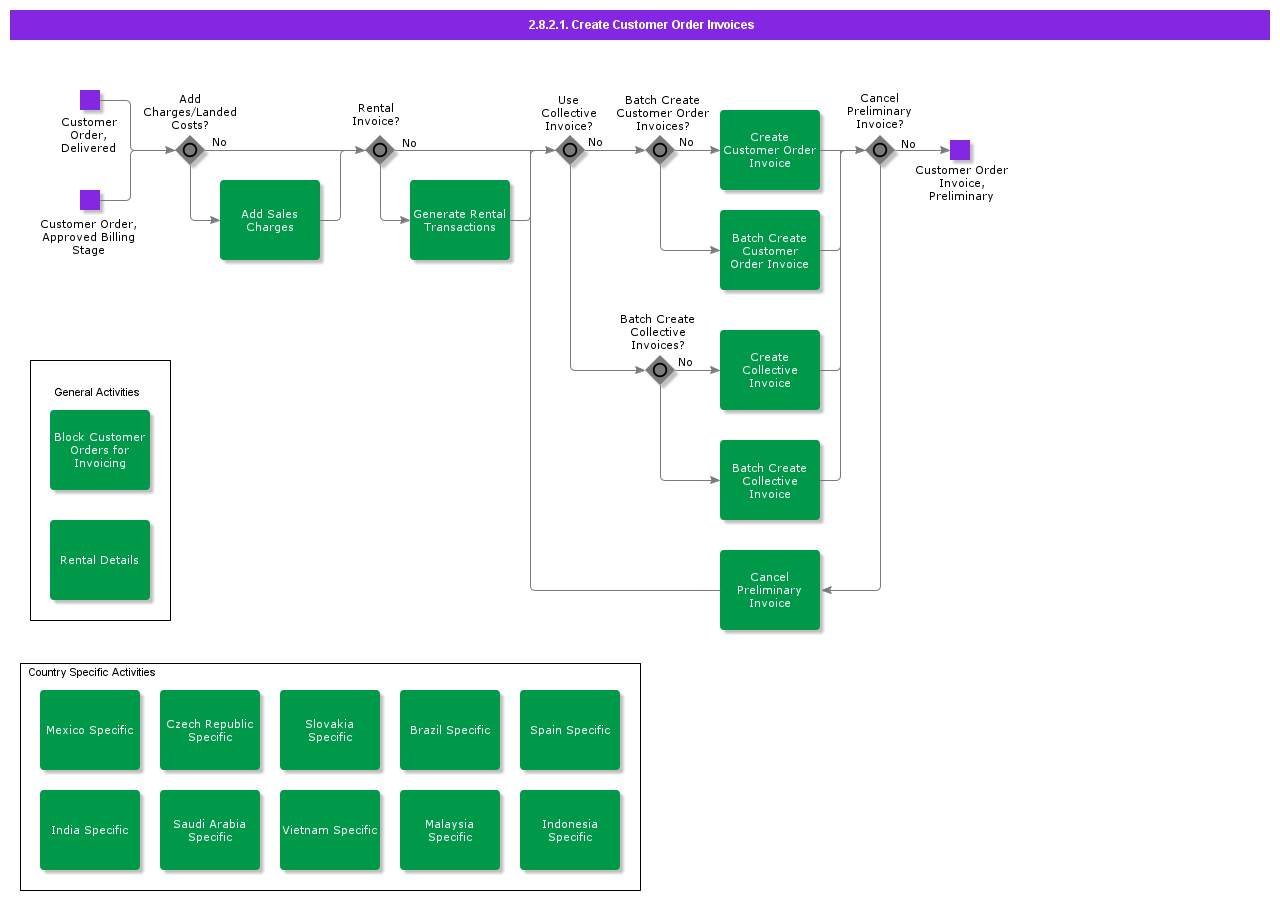Select the Batch Create Collective Invoices decision diamond
The height and width of the screenshot is (900, 1280).
point(660,370)
